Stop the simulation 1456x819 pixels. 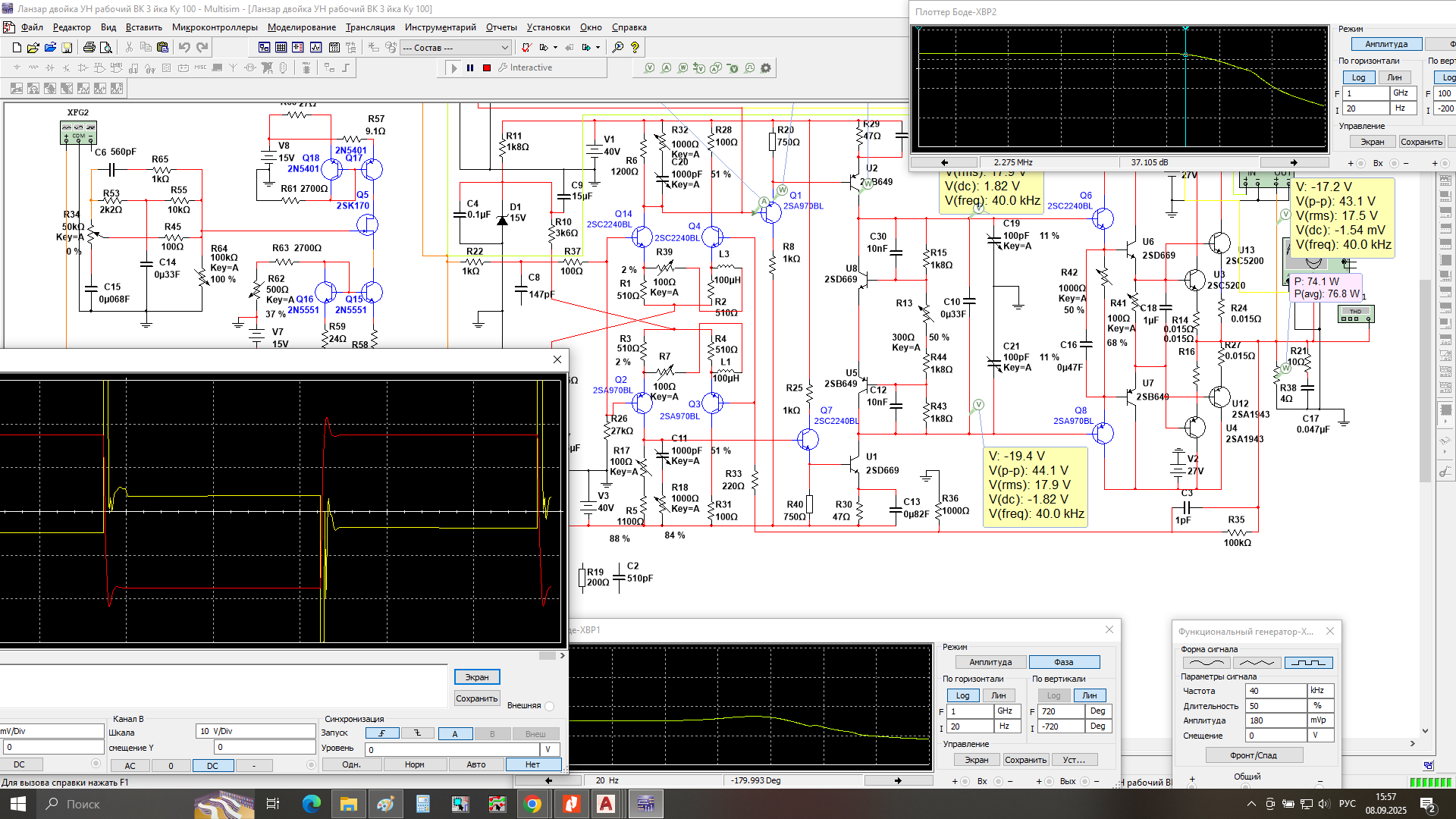pyautogui.click(x=487, y=68)
